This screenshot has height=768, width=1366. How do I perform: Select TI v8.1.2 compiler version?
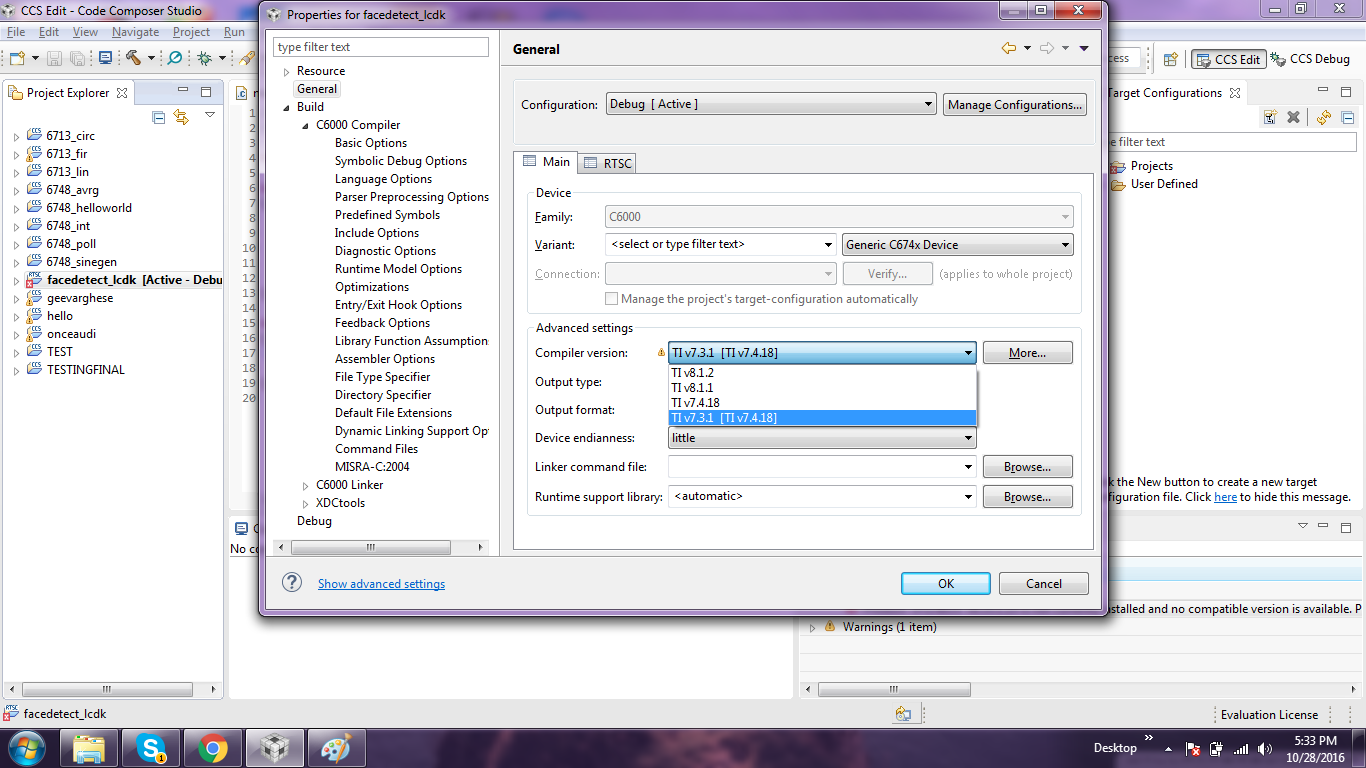822,373
